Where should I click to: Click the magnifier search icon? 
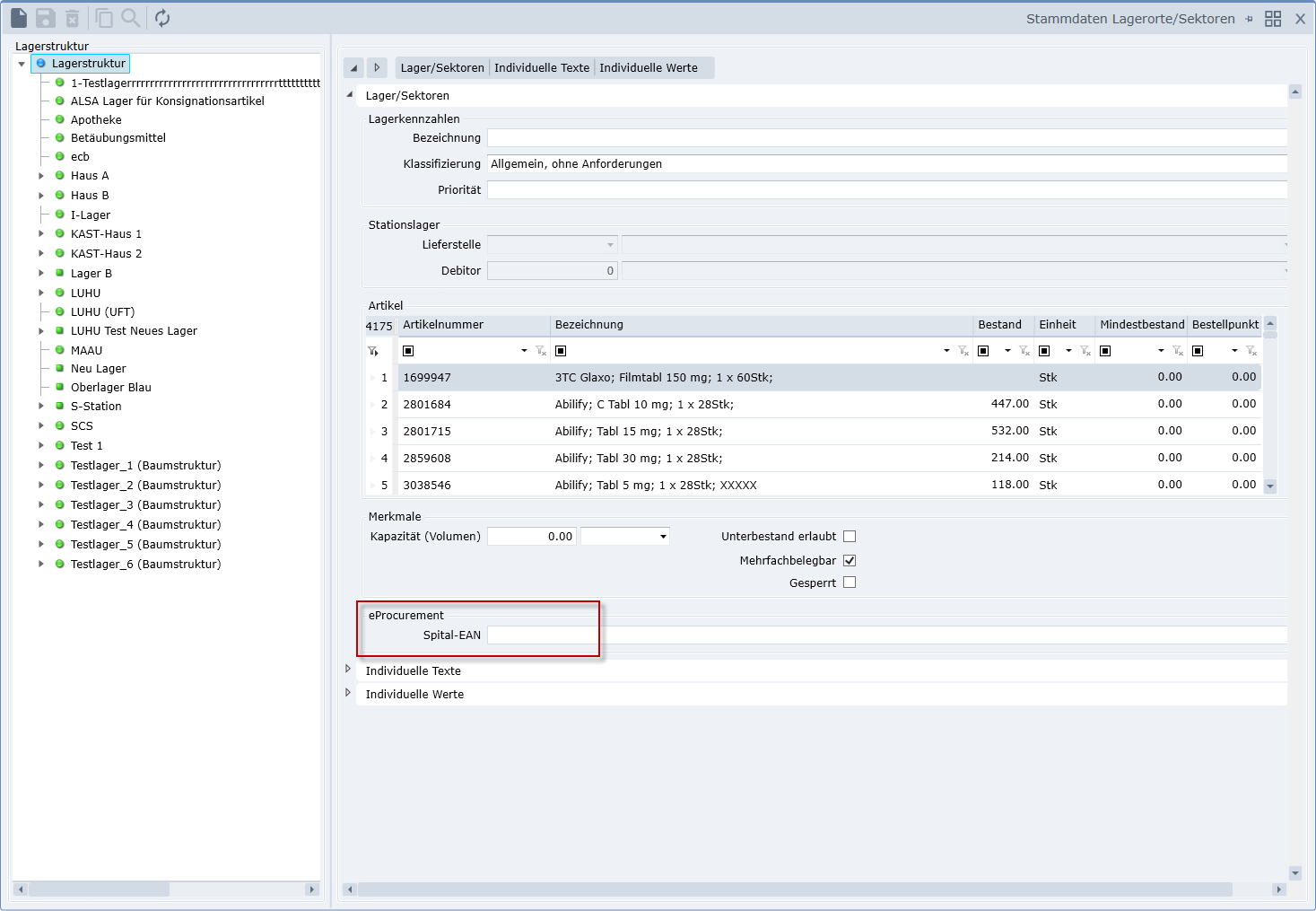131,18
